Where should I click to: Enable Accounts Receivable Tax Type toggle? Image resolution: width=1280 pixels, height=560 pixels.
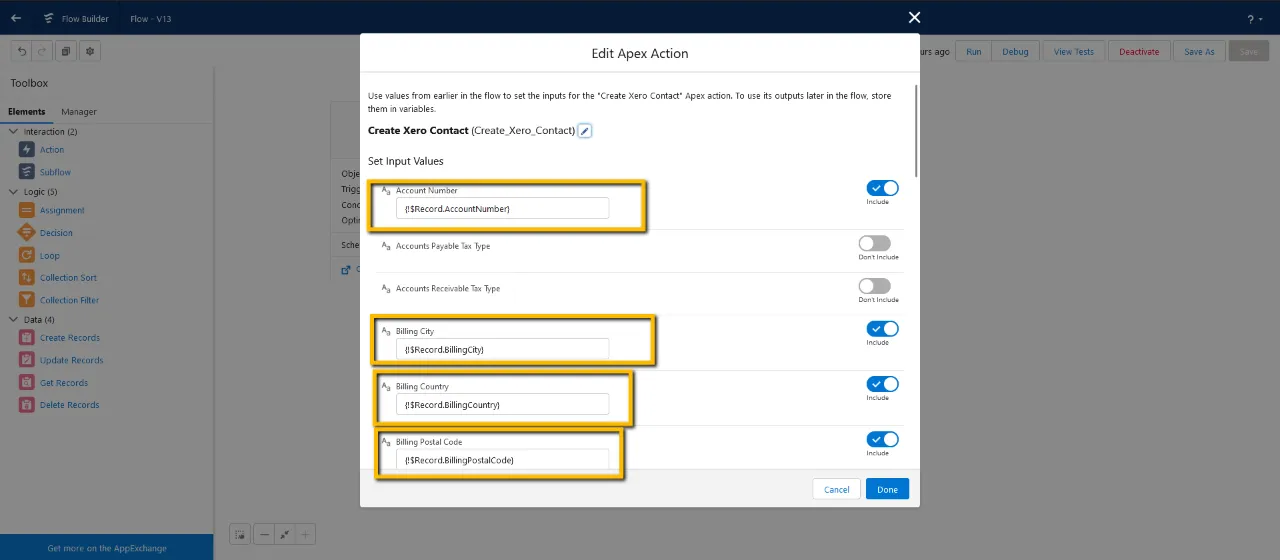point(874,286)
